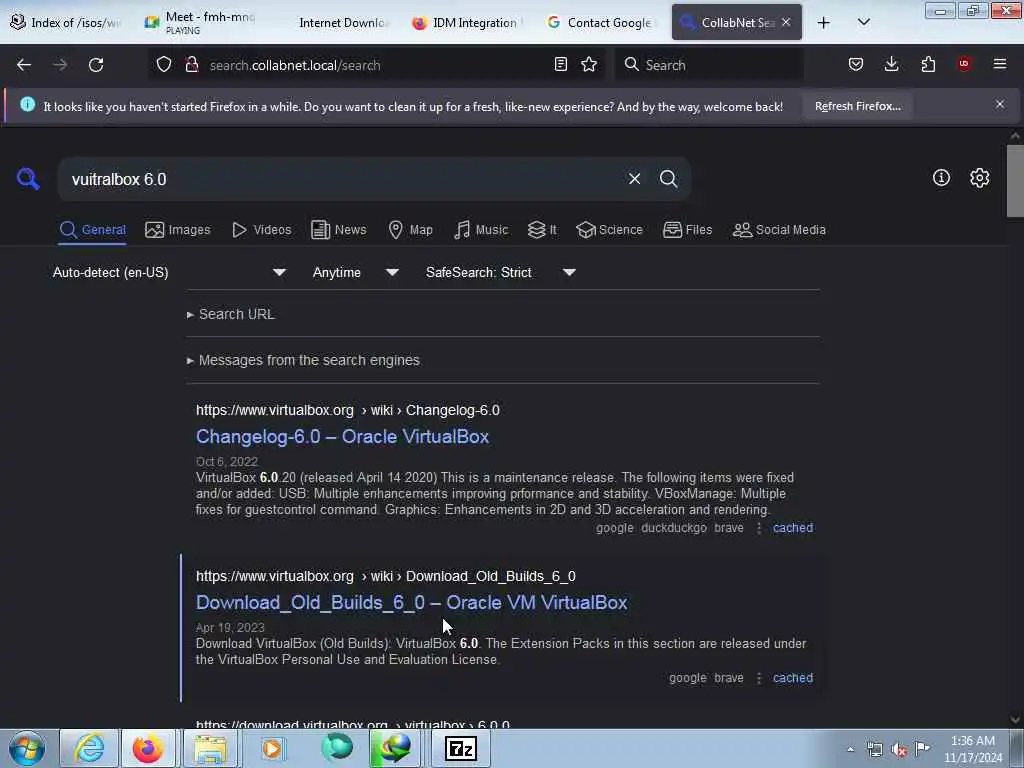Bookmark this page with star icon
Image resolution: width=1024 pixels, height=768 pixels.
[589, 64]
